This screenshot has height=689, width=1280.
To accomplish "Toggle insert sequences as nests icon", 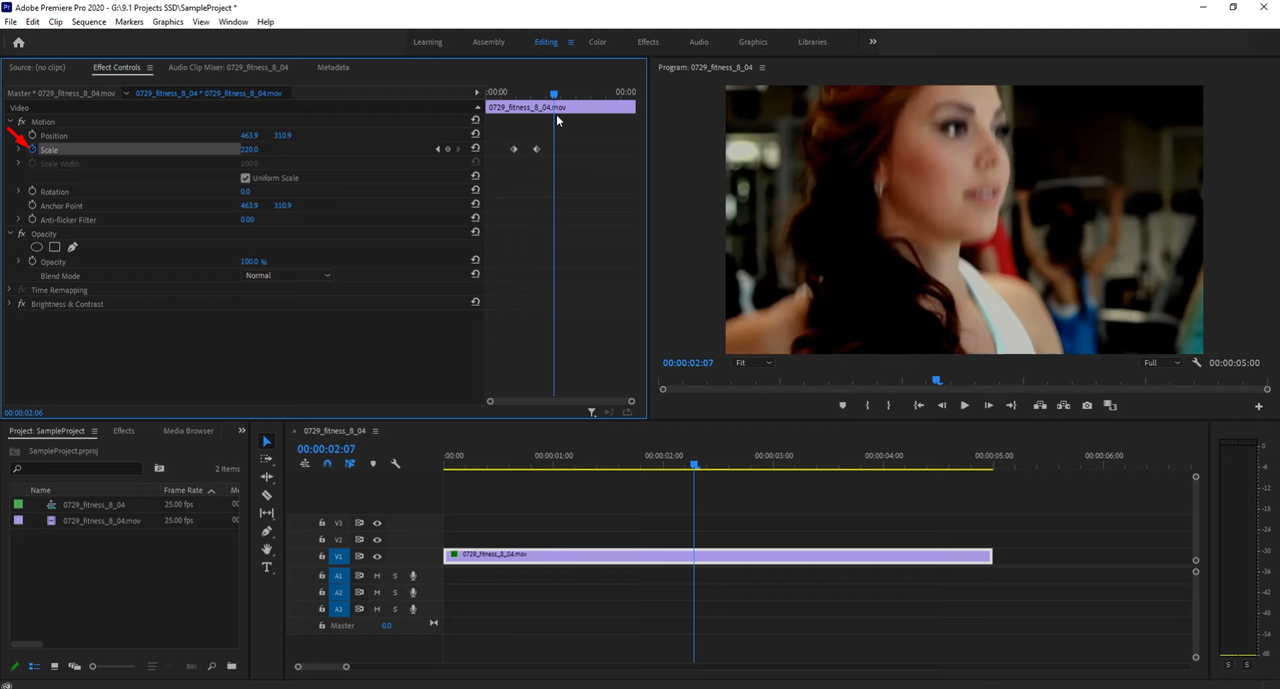I will (x=304, y=463).
